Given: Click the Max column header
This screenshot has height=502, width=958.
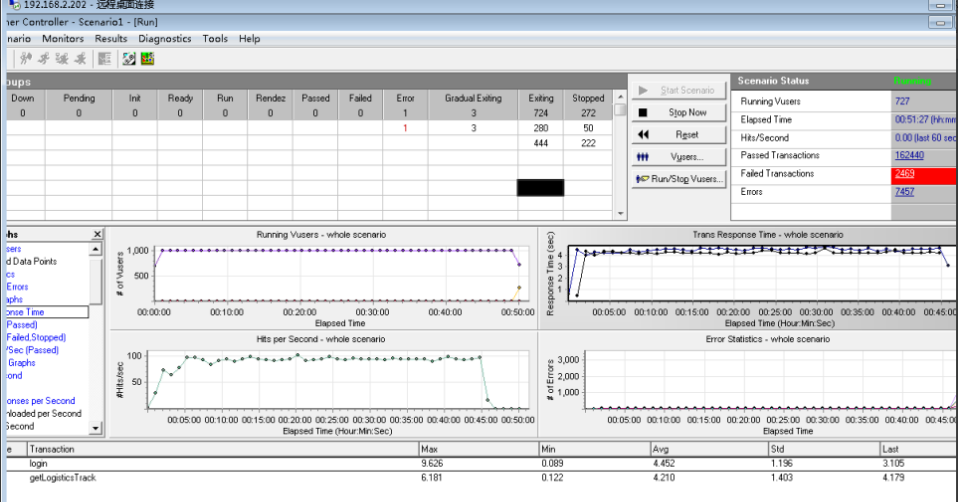Looking at the screenshot, I should [478, 449].
